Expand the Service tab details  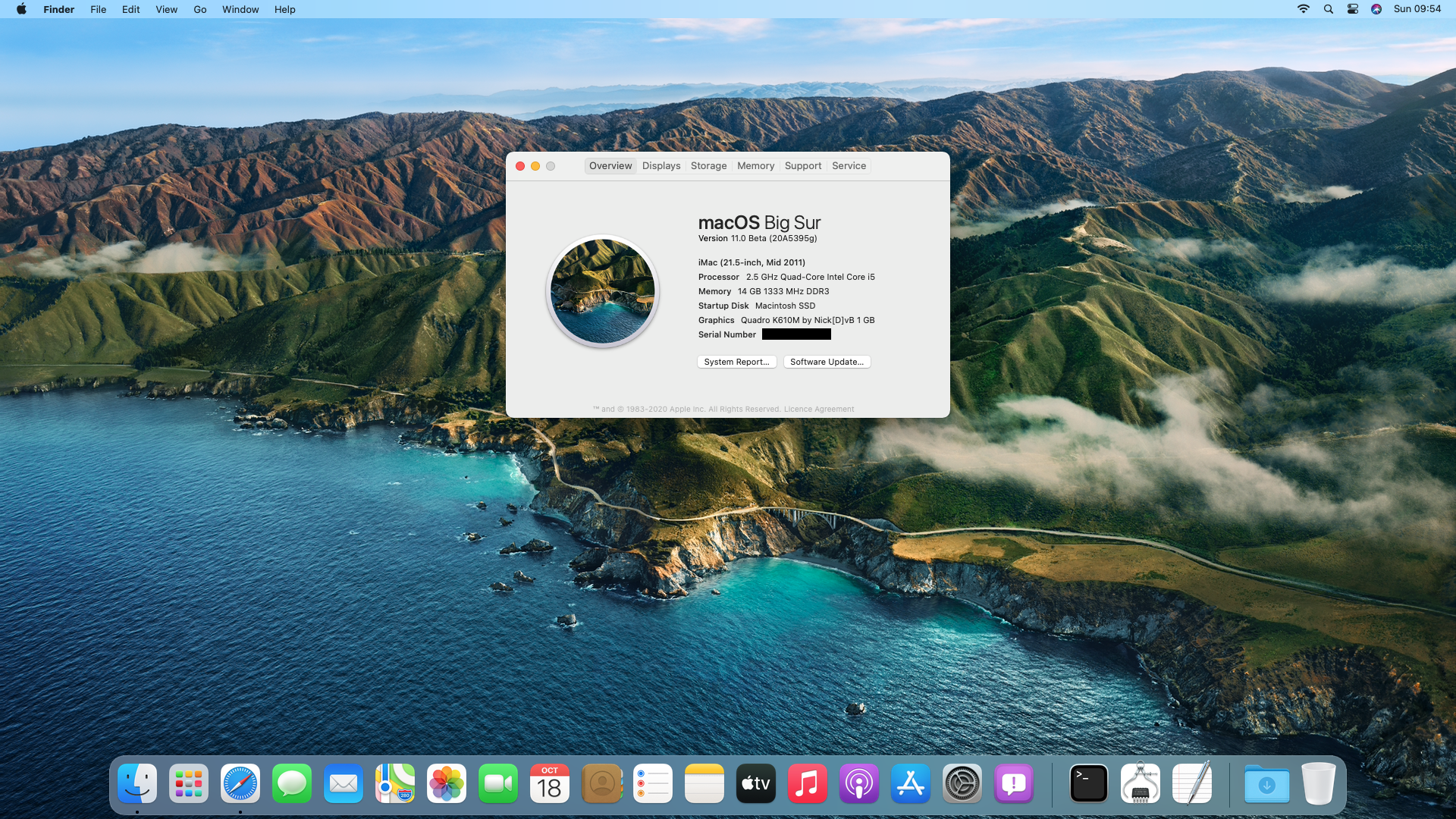(849, 165)
